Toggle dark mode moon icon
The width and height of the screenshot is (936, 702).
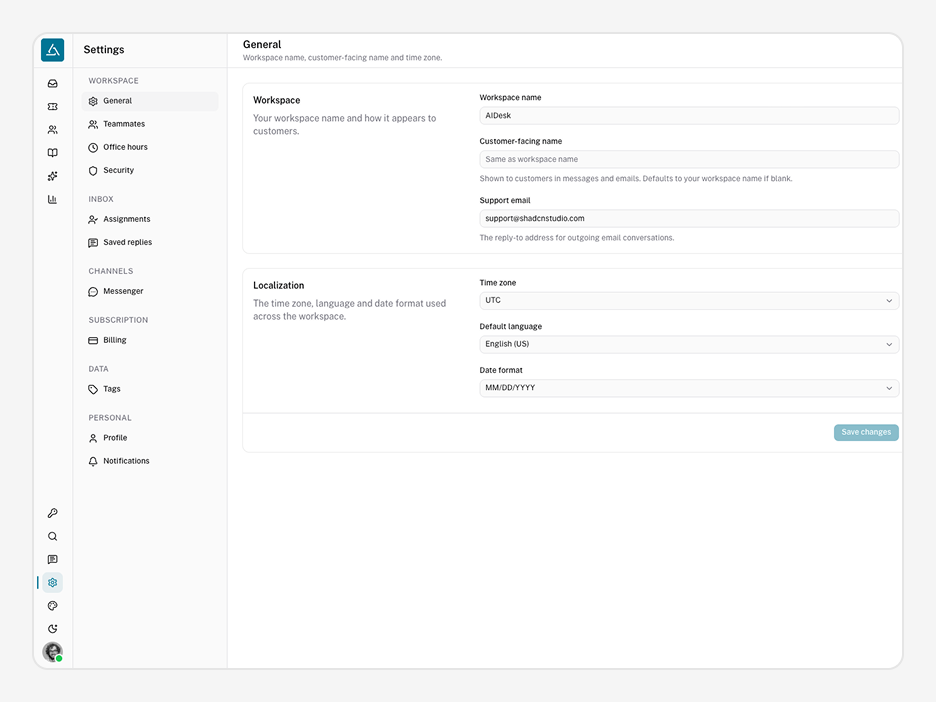pyautogui.click(x=53, y=629)
